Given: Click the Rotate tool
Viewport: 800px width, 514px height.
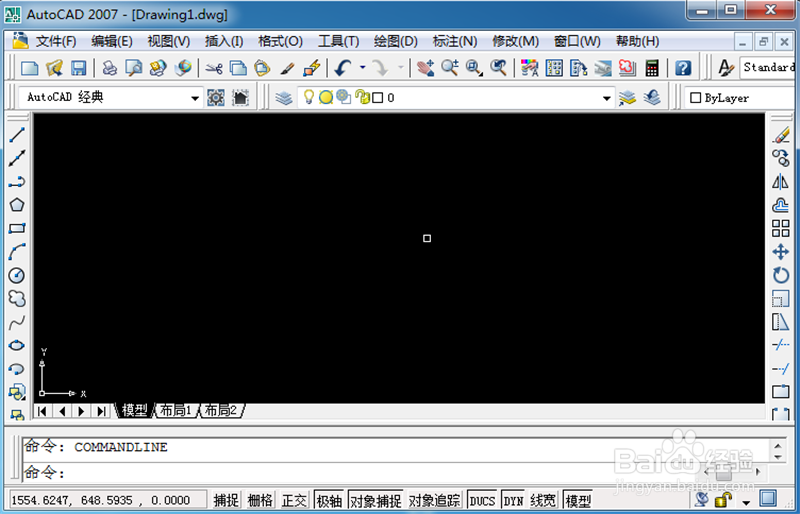Looking at the screenshot, I should (x=781, y=276).
